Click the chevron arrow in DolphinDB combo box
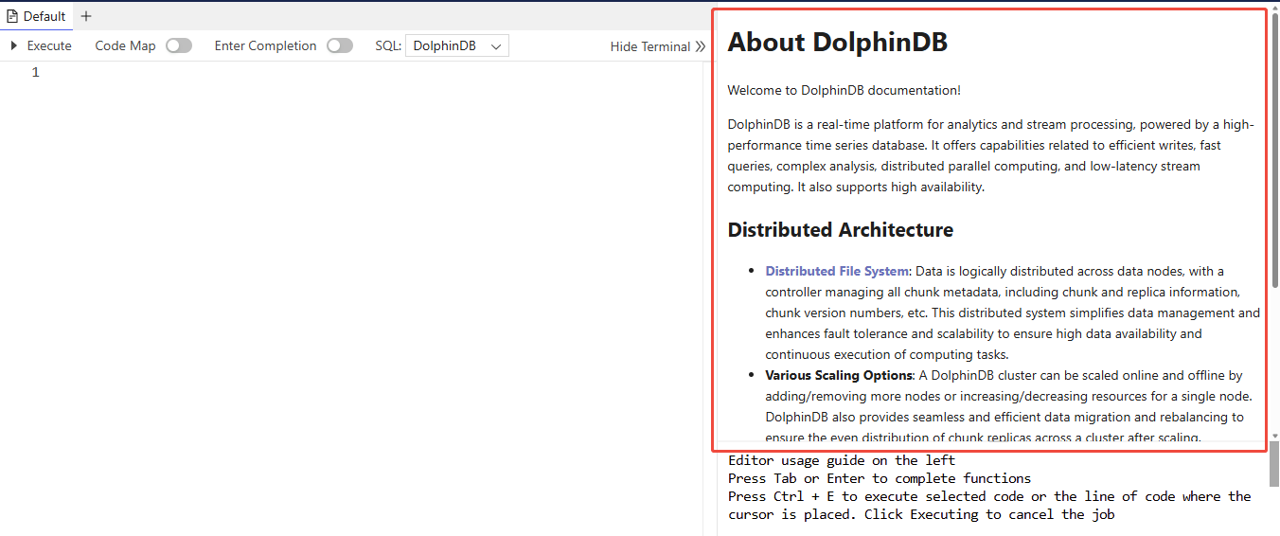 pyautogui.click(x=495, y=47)
